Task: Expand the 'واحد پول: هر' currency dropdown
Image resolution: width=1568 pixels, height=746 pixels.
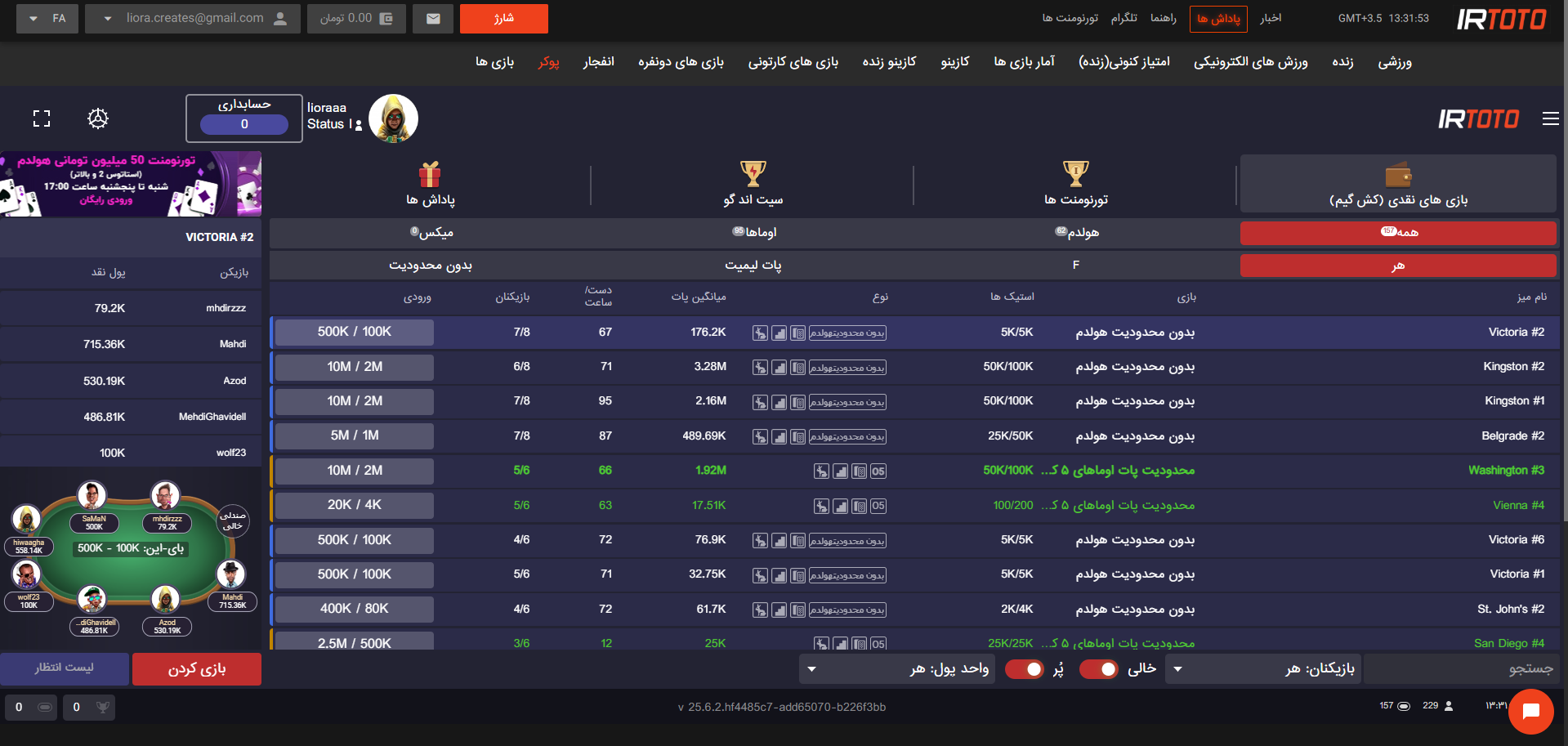Action: click(x=897, y=669)
